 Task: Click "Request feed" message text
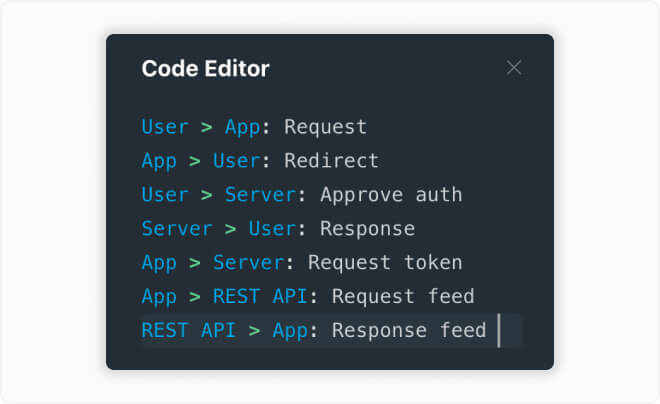click(403, 296)
